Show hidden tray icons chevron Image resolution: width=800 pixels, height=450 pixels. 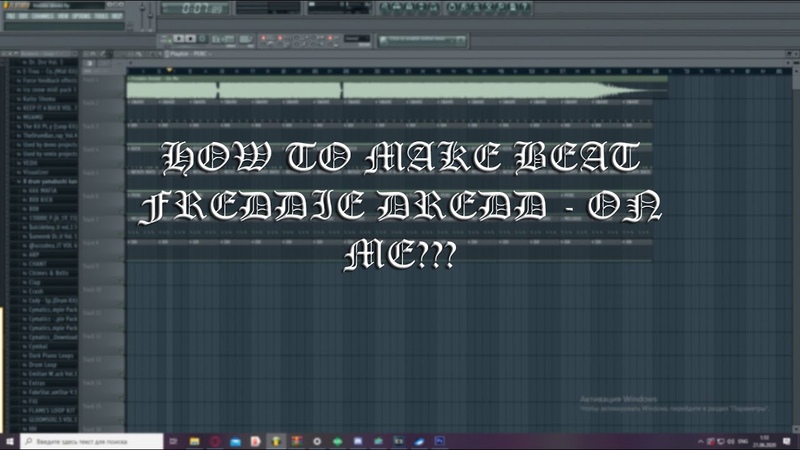(x=701, y=441)
